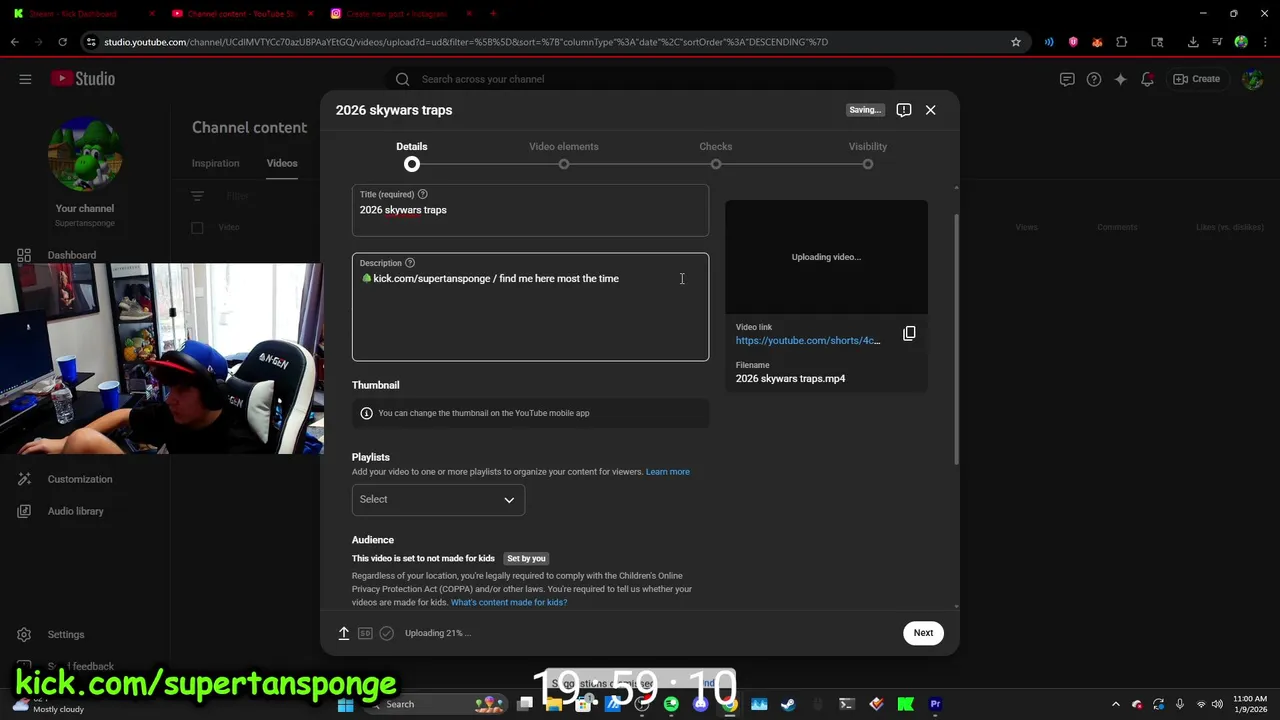
Task: Click into the Title field
Action: click(530, 210)
